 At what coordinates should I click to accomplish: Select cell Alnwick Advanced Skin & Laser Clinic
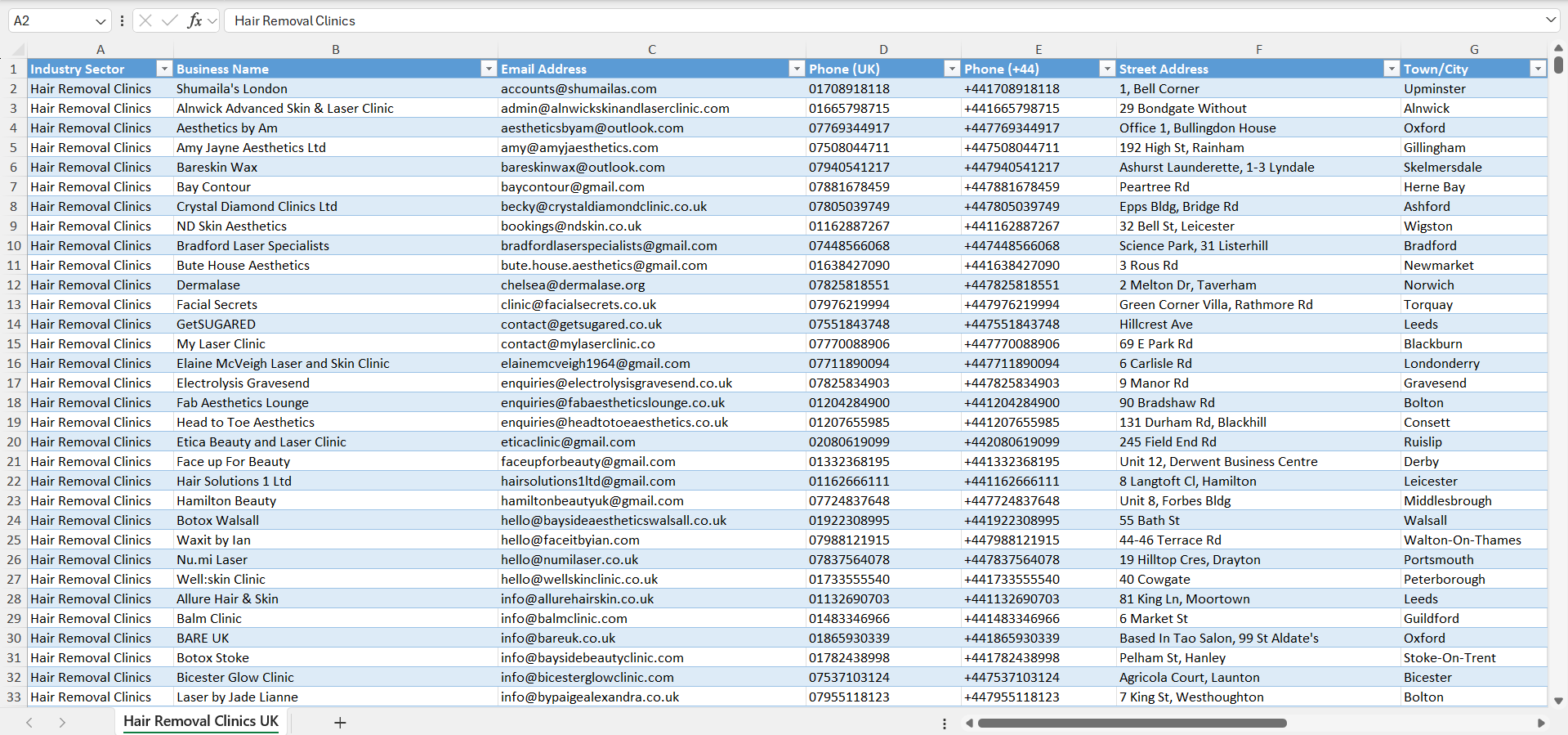pyautogui.click(x=336, y=108)
